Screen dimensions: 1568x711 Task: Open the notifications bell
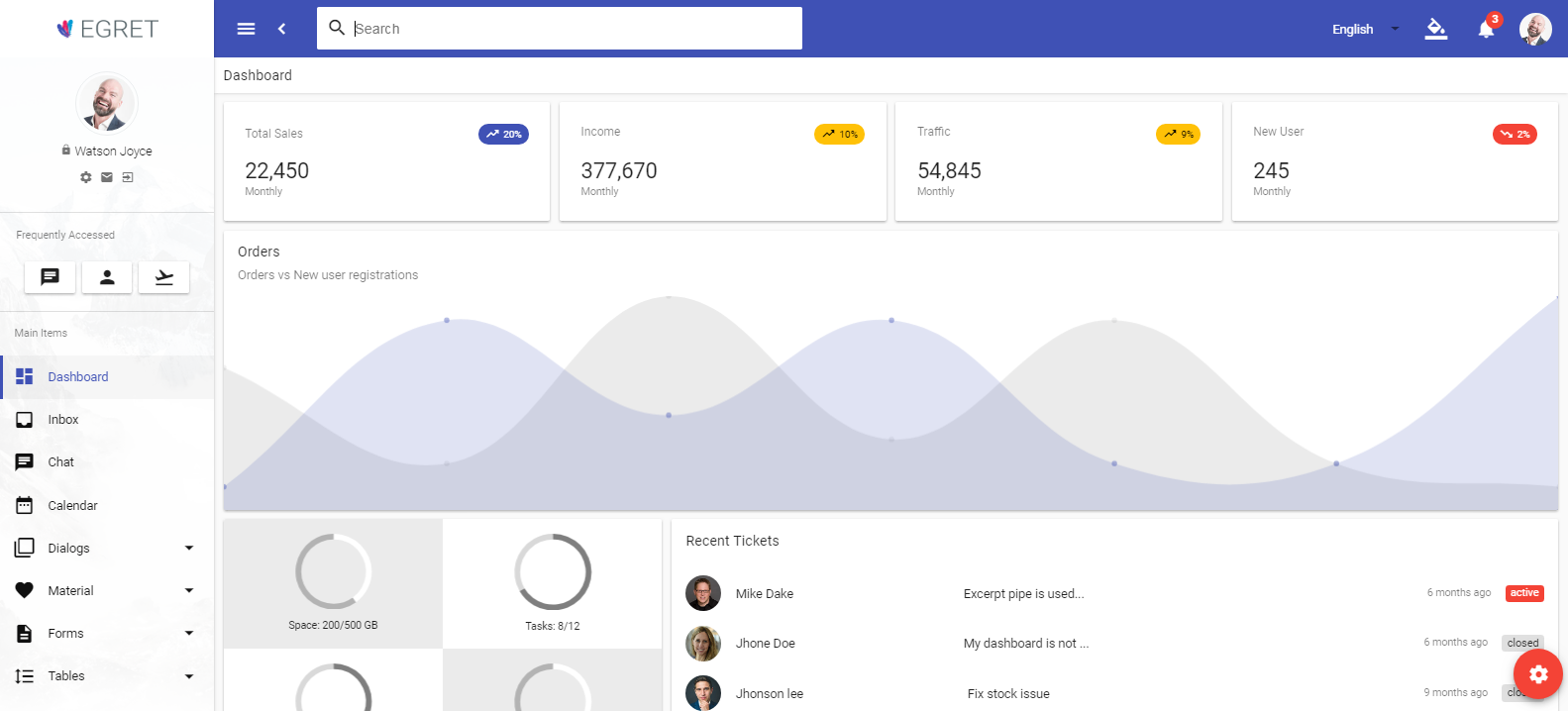tap(1486, 29)
